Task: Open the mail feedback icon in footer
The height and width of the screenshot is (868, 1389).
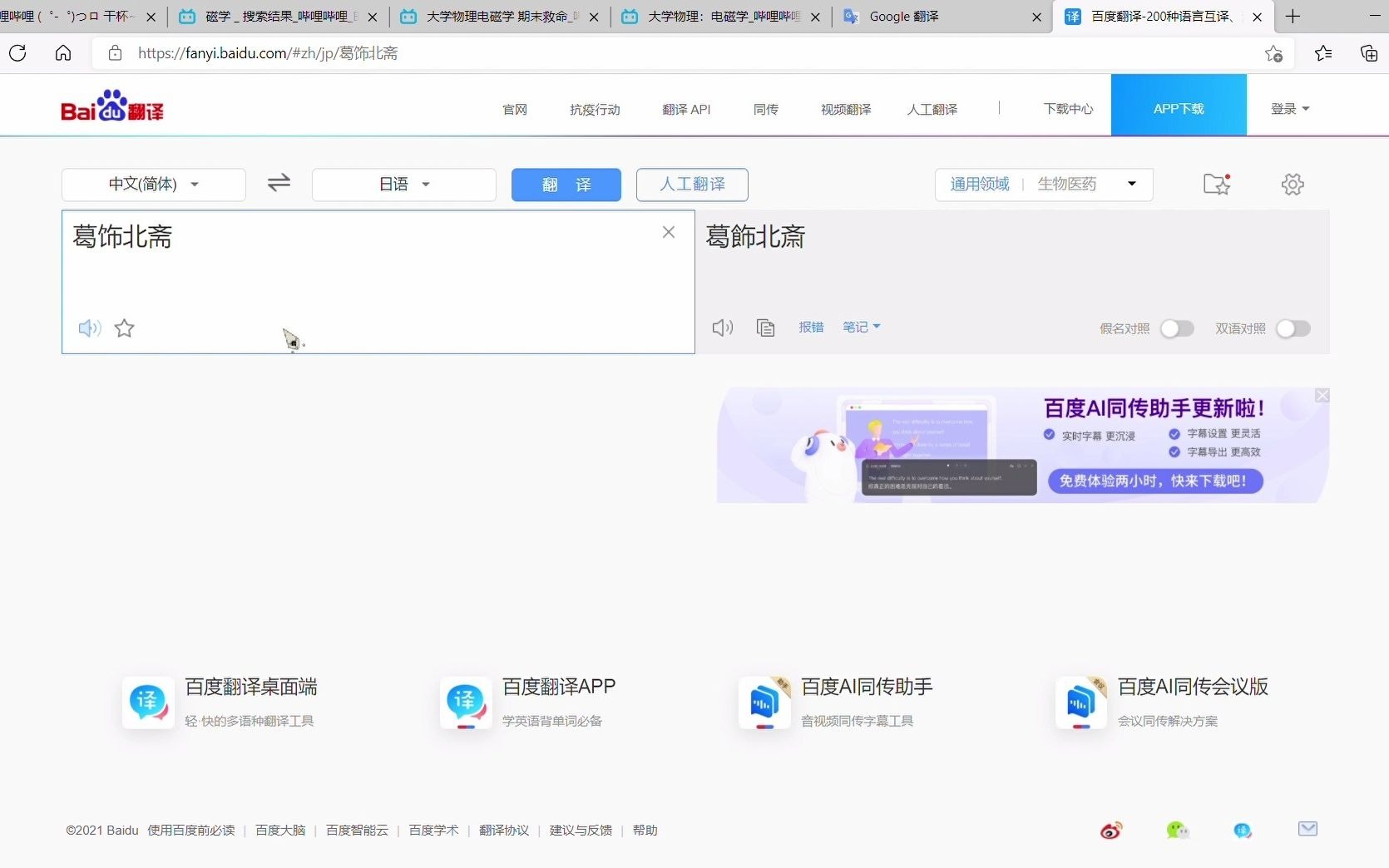Action: tap(1307, 829)
